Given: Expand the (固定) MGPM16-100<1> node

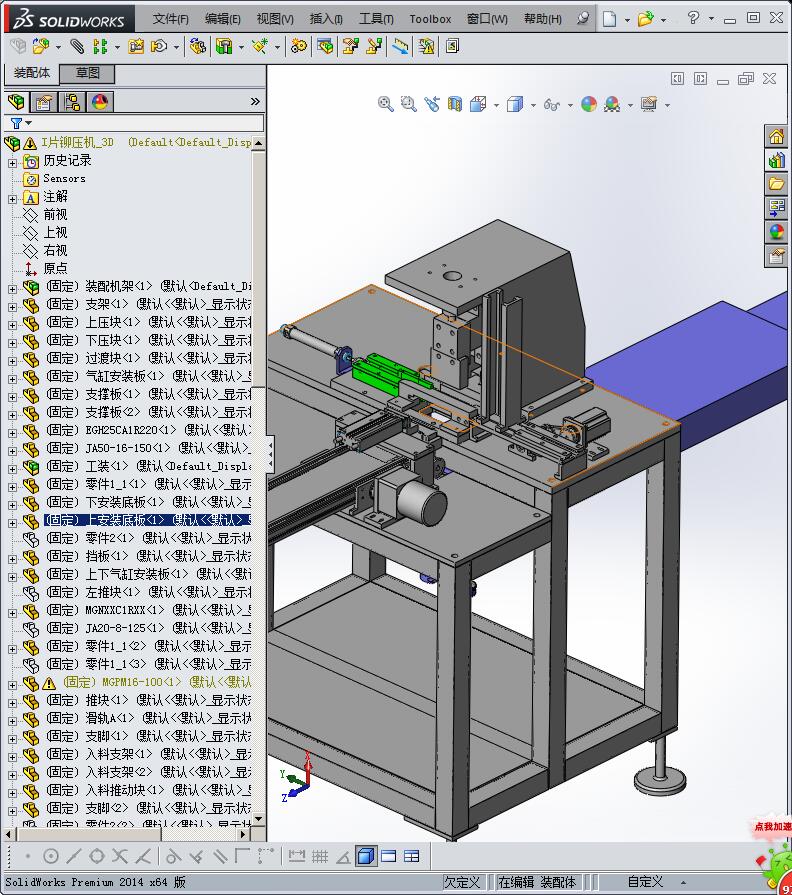Looking at the screenshot, I should click(x=13, y=685).
